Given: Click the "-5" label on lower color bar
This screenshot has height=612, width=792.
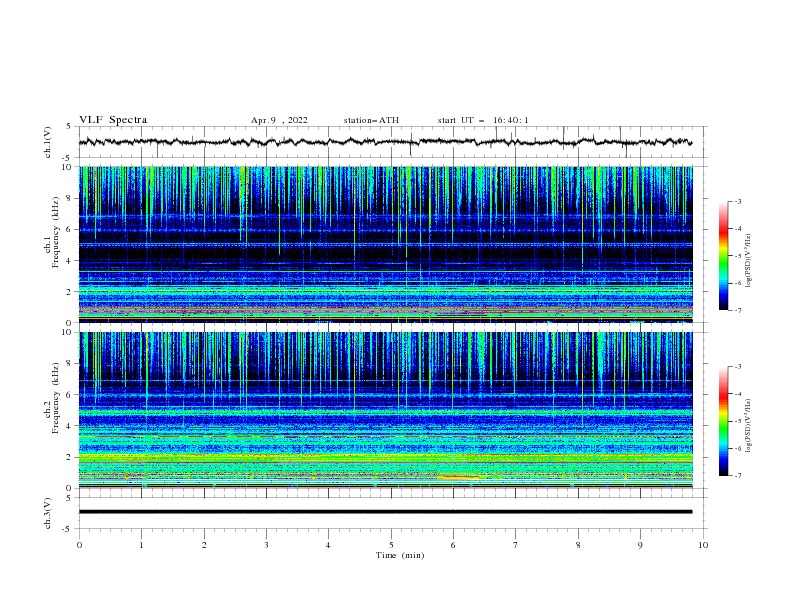Looking at the screenshot, I should (738, 421).
